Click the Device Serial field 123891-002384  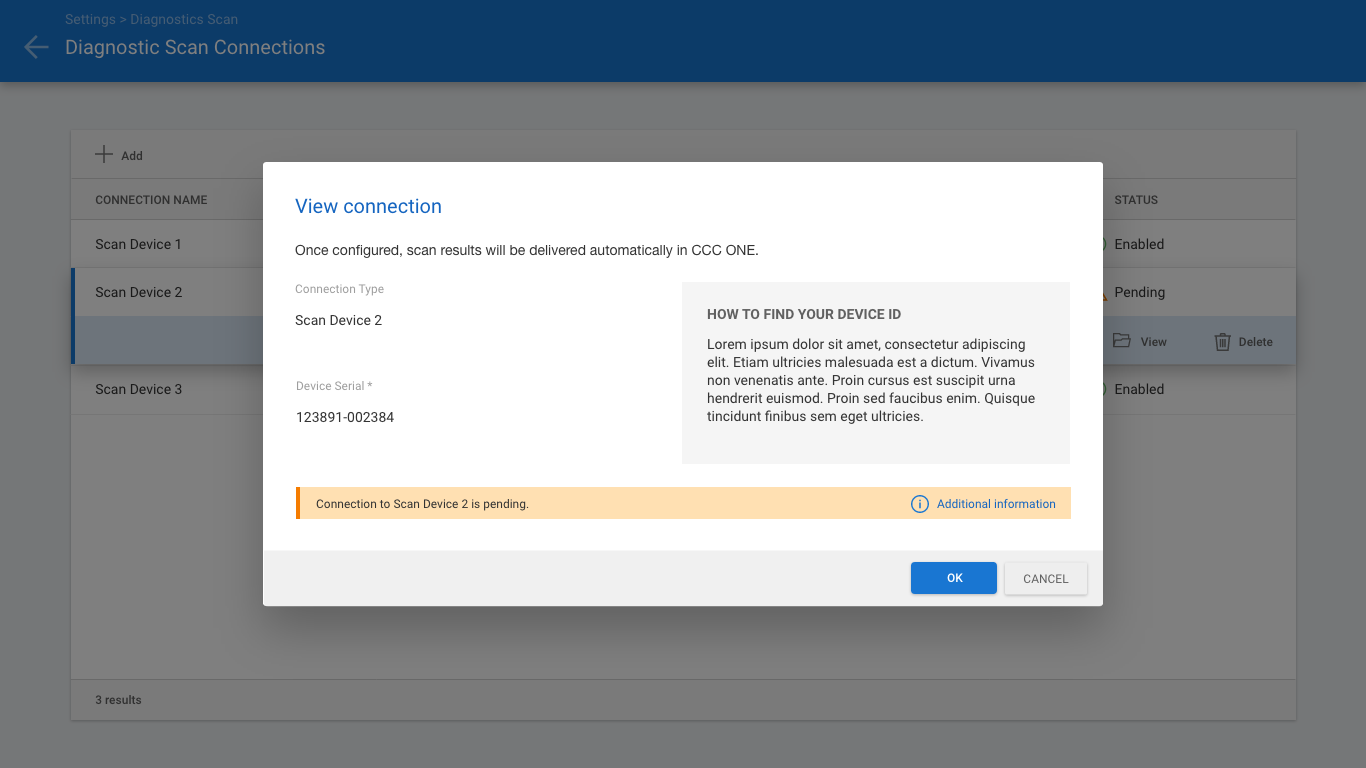pos(345,417)
